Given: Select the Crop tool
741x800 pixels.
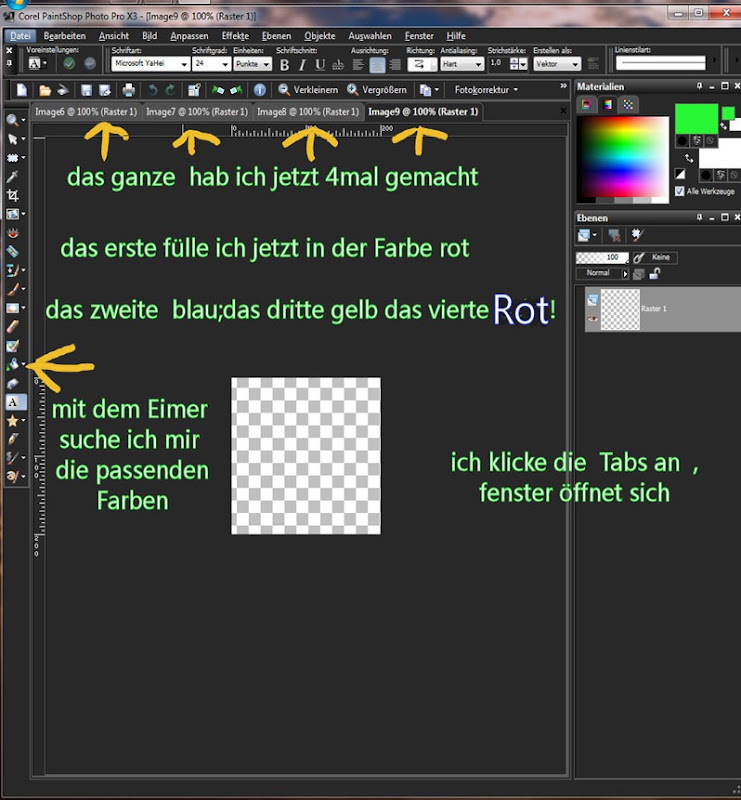Looking at the screenshot, I should point(13,195).
